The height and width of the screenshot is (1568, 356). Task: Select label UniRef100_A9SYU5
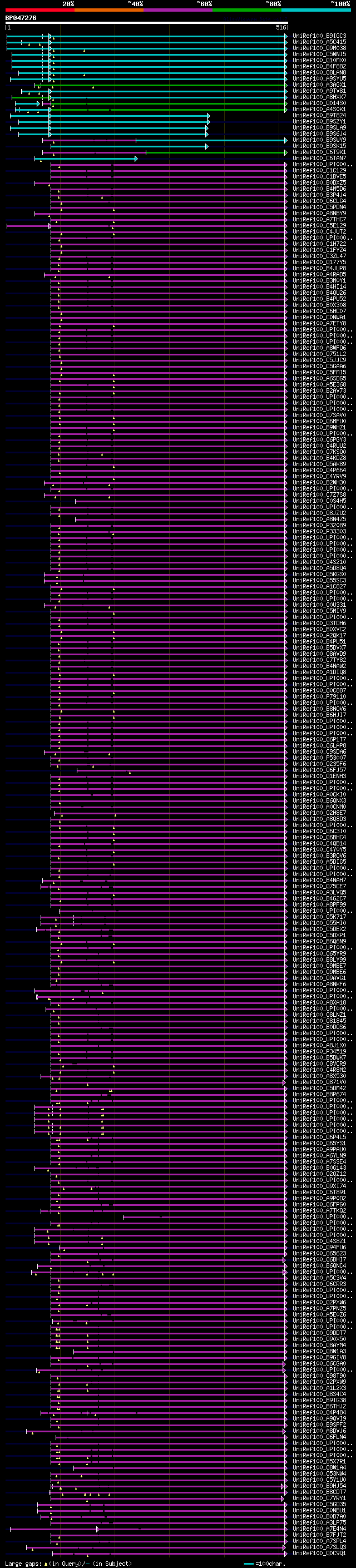coord(319,78)
